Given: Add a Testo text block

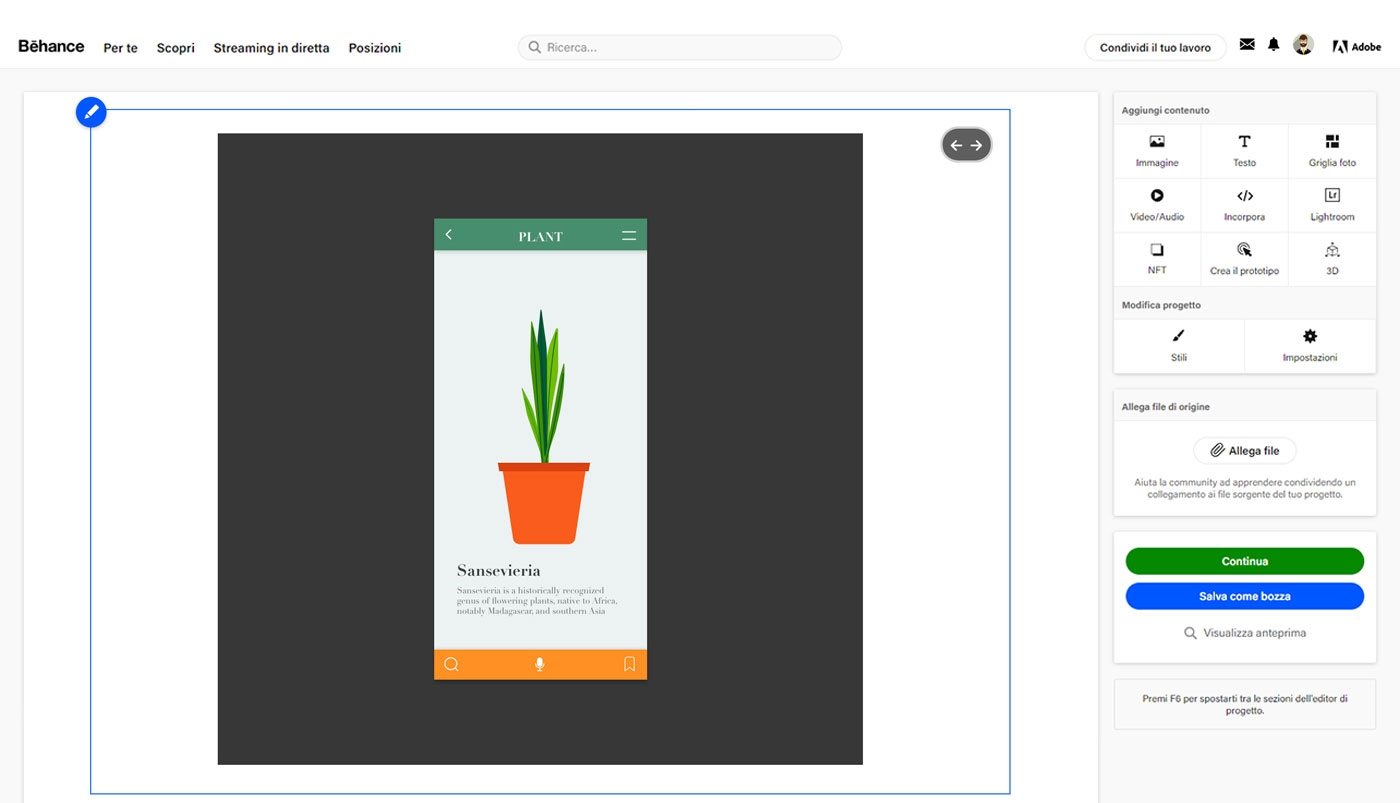Looking at the screenshot, I should coord(1244,151).
